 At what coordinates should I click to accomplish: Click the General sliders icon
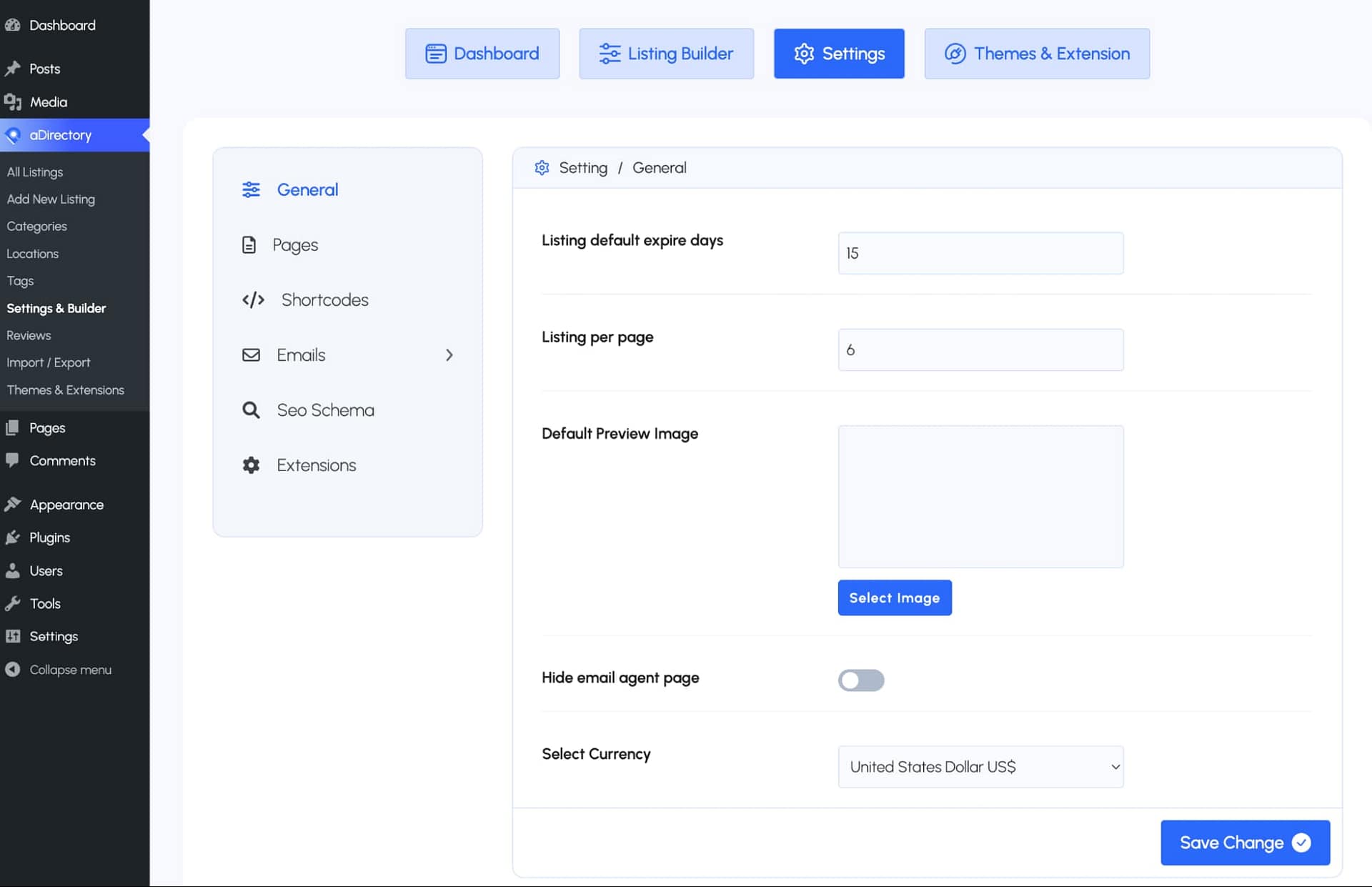pos(251,189)
